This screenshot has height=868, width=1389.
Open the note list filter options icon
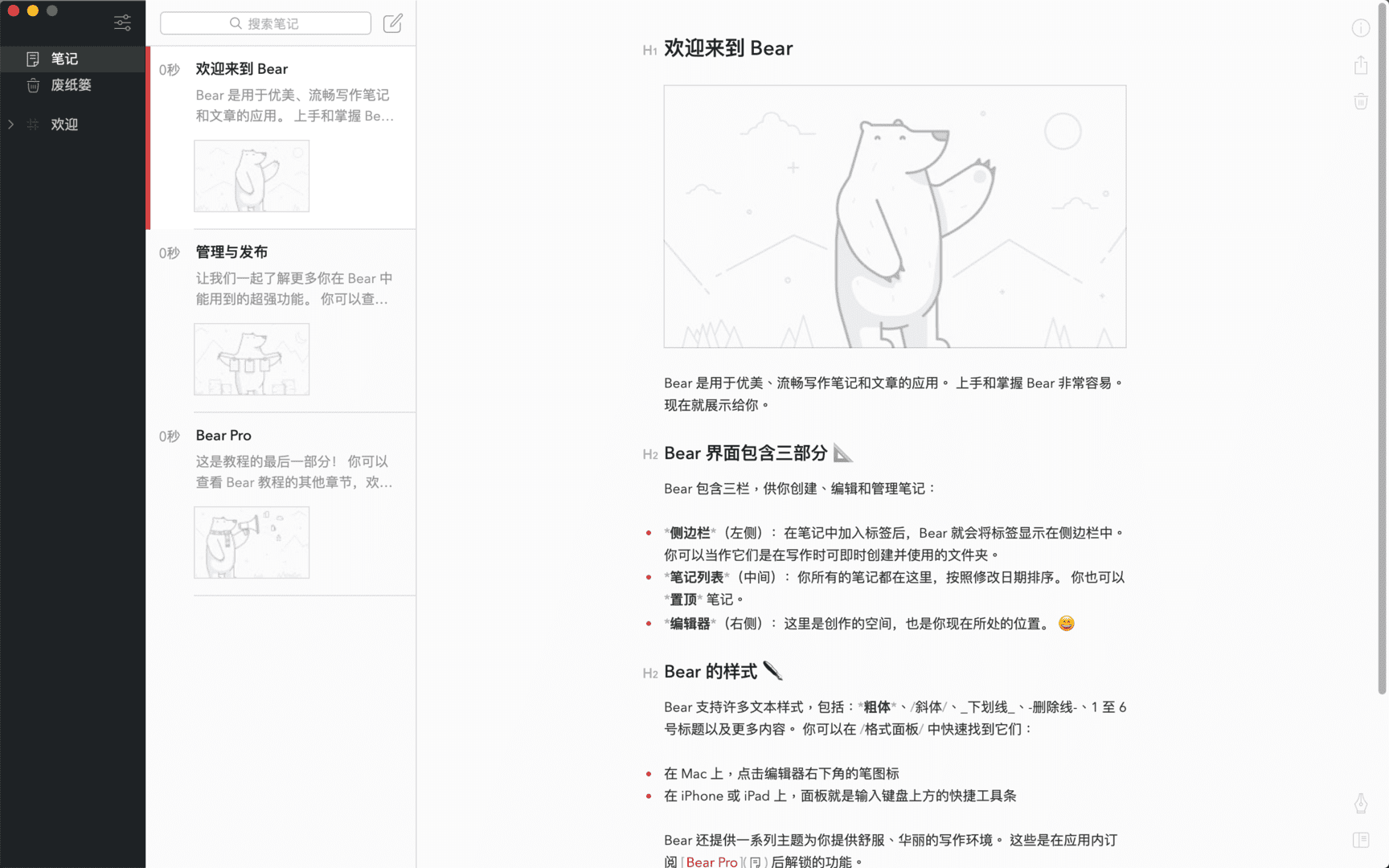pos(122,23)
